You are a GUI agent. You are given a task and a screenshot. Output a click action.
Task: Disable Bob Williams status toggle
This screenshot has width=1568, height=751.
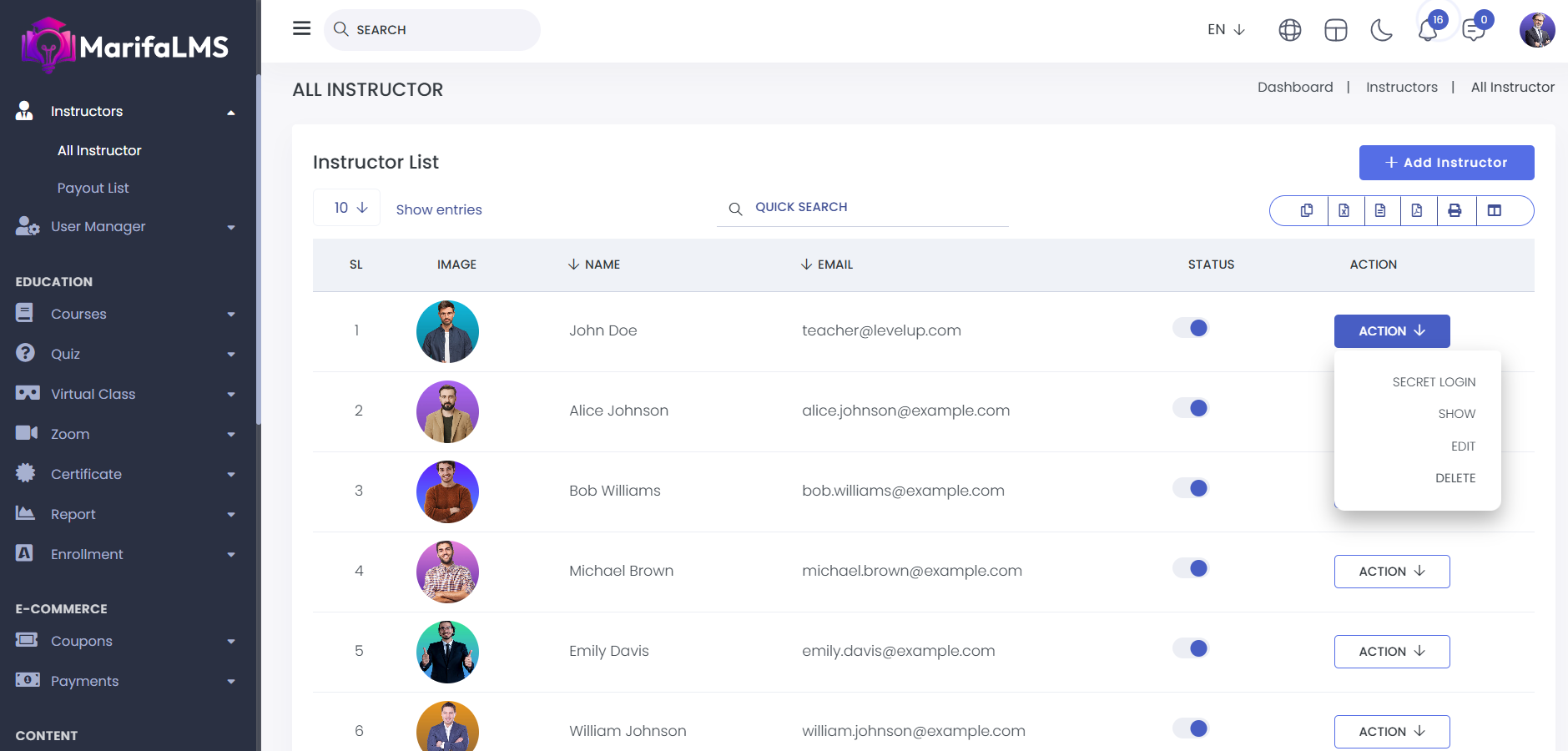pos(1191,488)
